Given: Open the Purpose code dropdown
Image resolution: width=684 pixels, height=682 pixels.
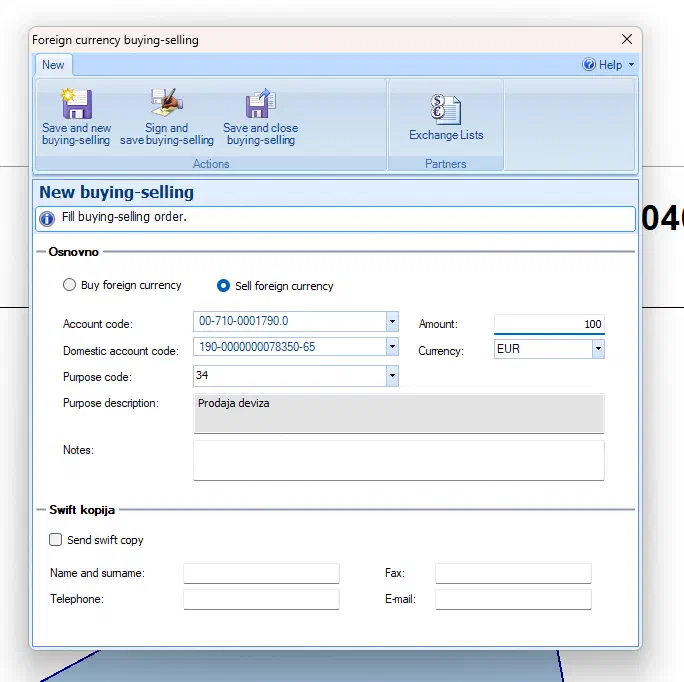Looking at the screenshot, I should pos(392,376).
